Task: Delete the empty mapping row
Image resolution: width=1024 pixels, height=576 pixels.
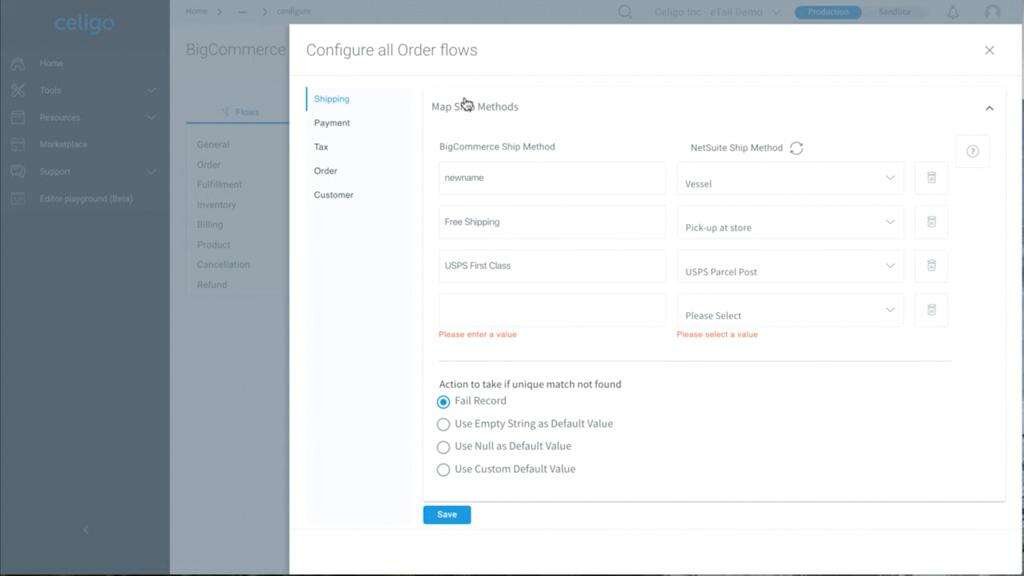Action: (931, 310)
